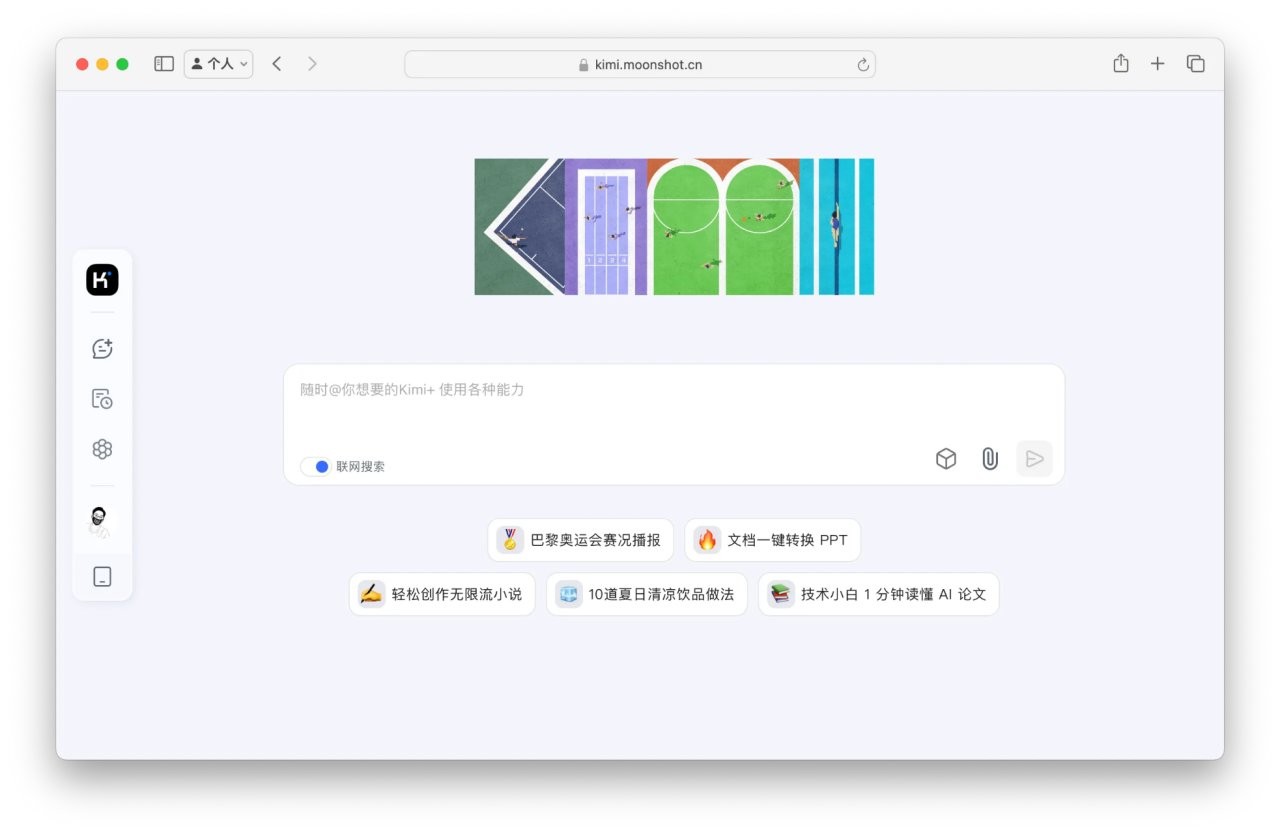This screenshot has height=834, width=1280.
Task: Reload the page
Action: pos(863,65)
